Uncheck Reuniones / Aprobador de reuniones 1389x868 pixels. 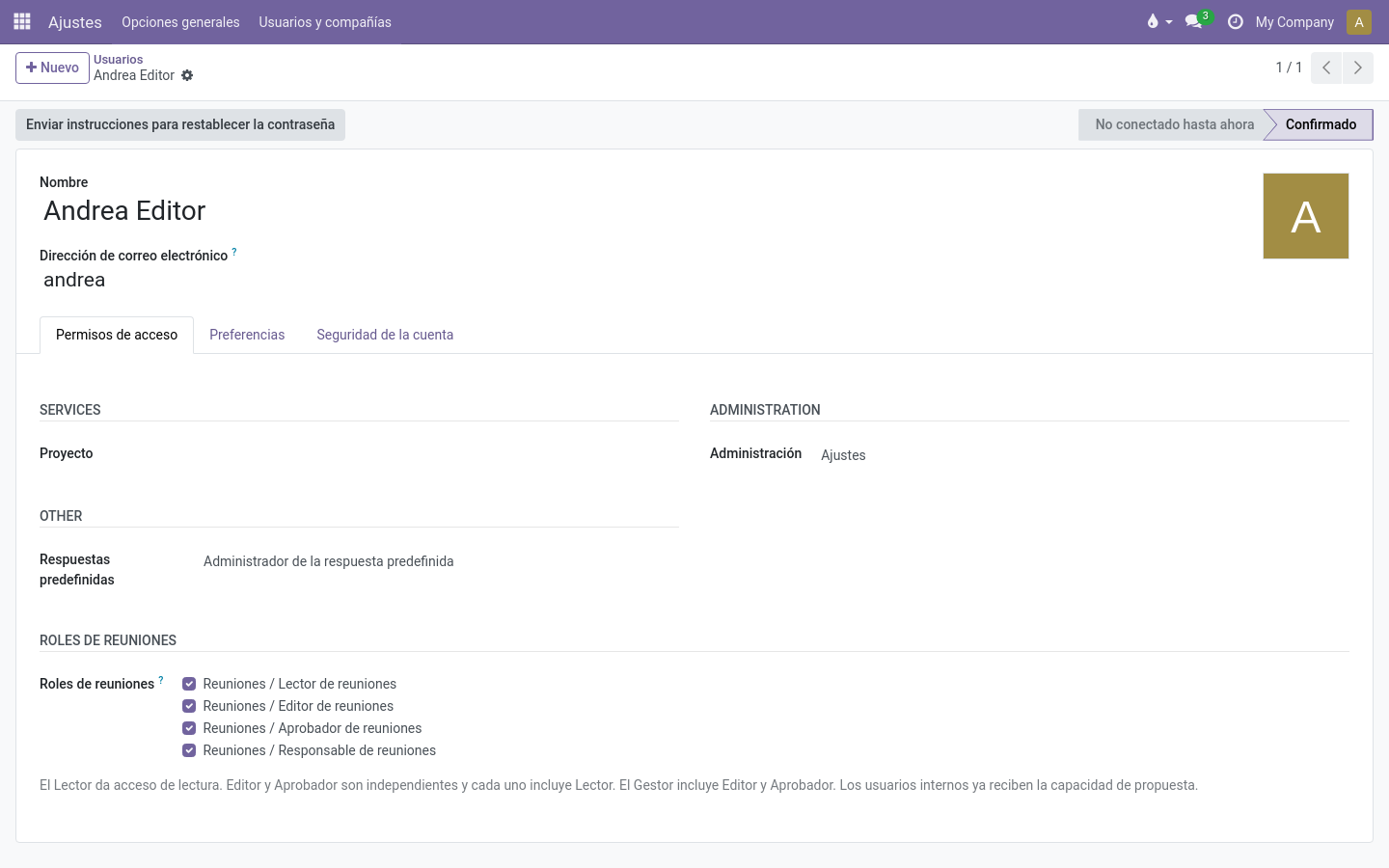pyautogui.click(x=189, y=728)
